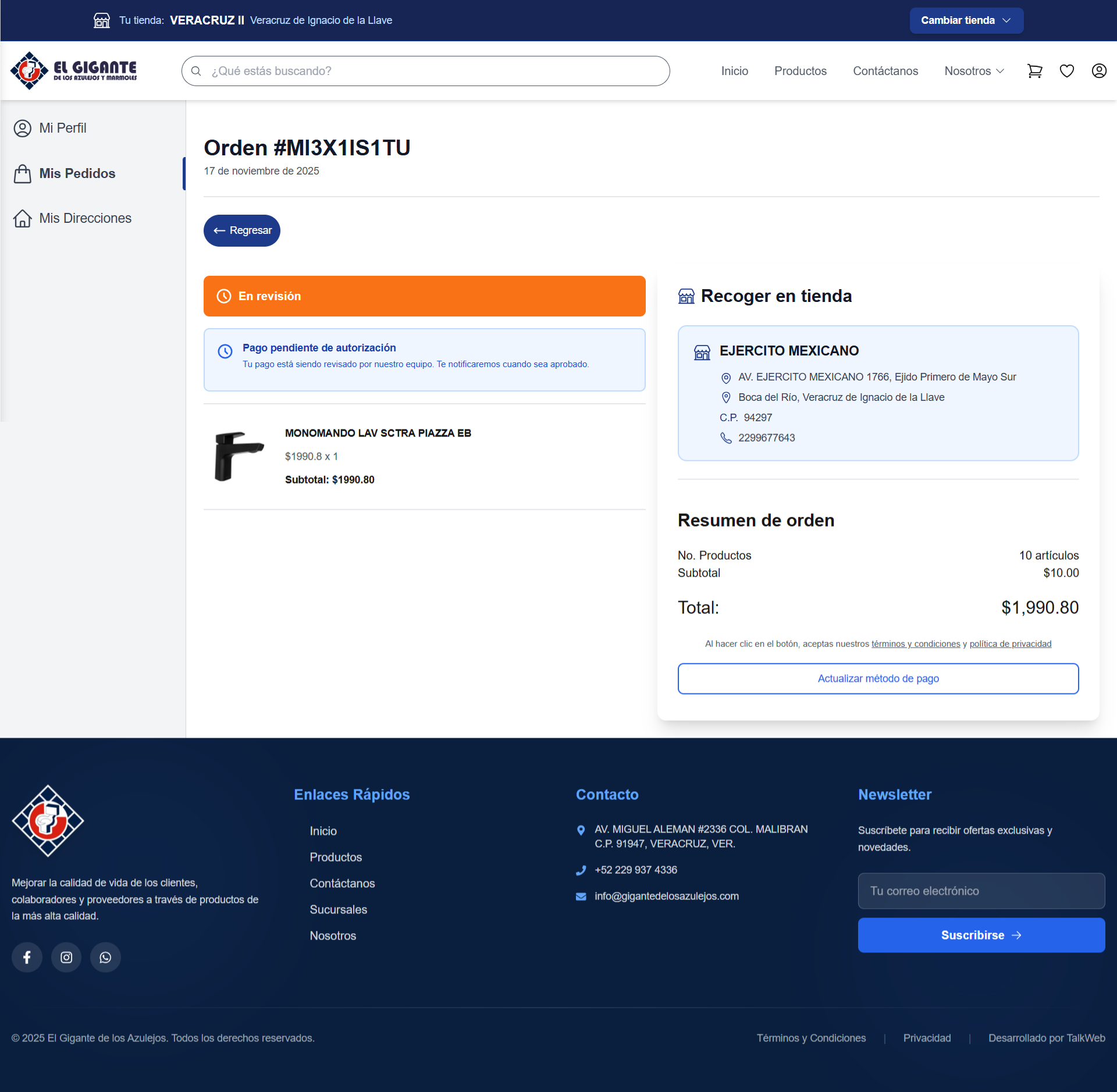Open the Facebook icon in the footer
This screenshot has height=1092, width=1117.
(x=27, y=957)
